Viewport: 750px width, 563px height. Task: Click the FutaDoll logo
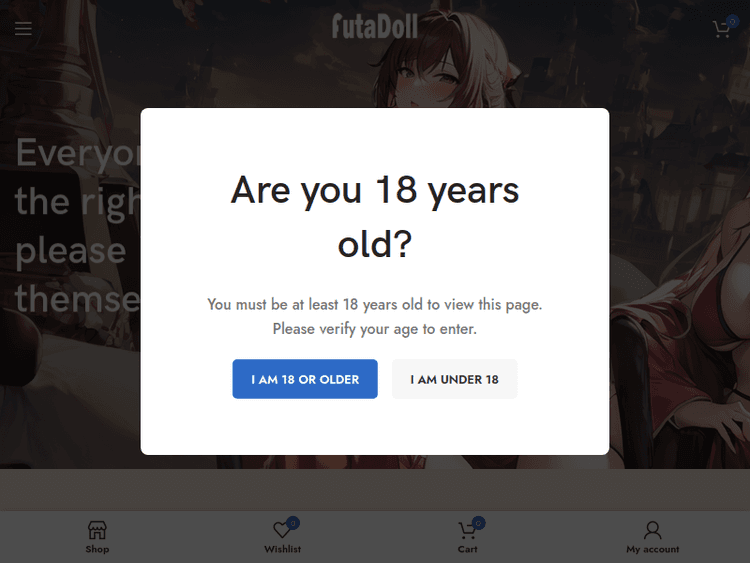point(375,26)
